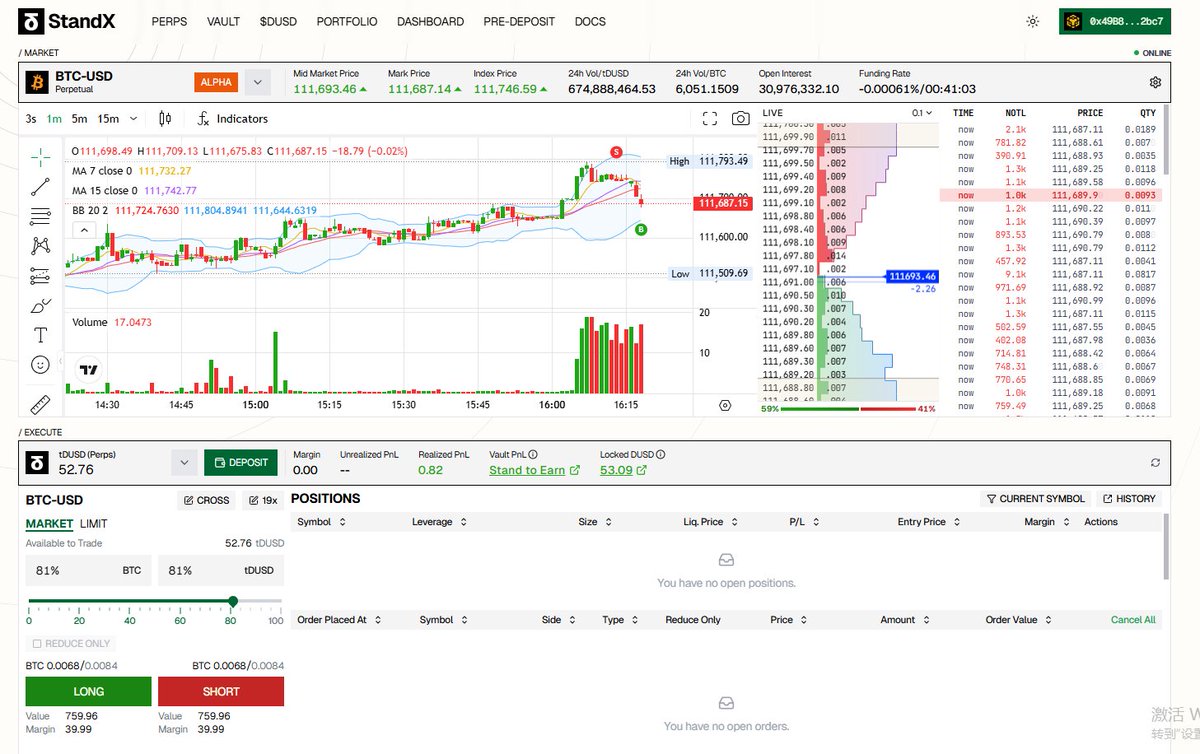The width and height of the screenshot is (1200, 754).
Task: Open Locked DUSD 53.09 external link
Action: pyautogui.click(x=623, y=470)
